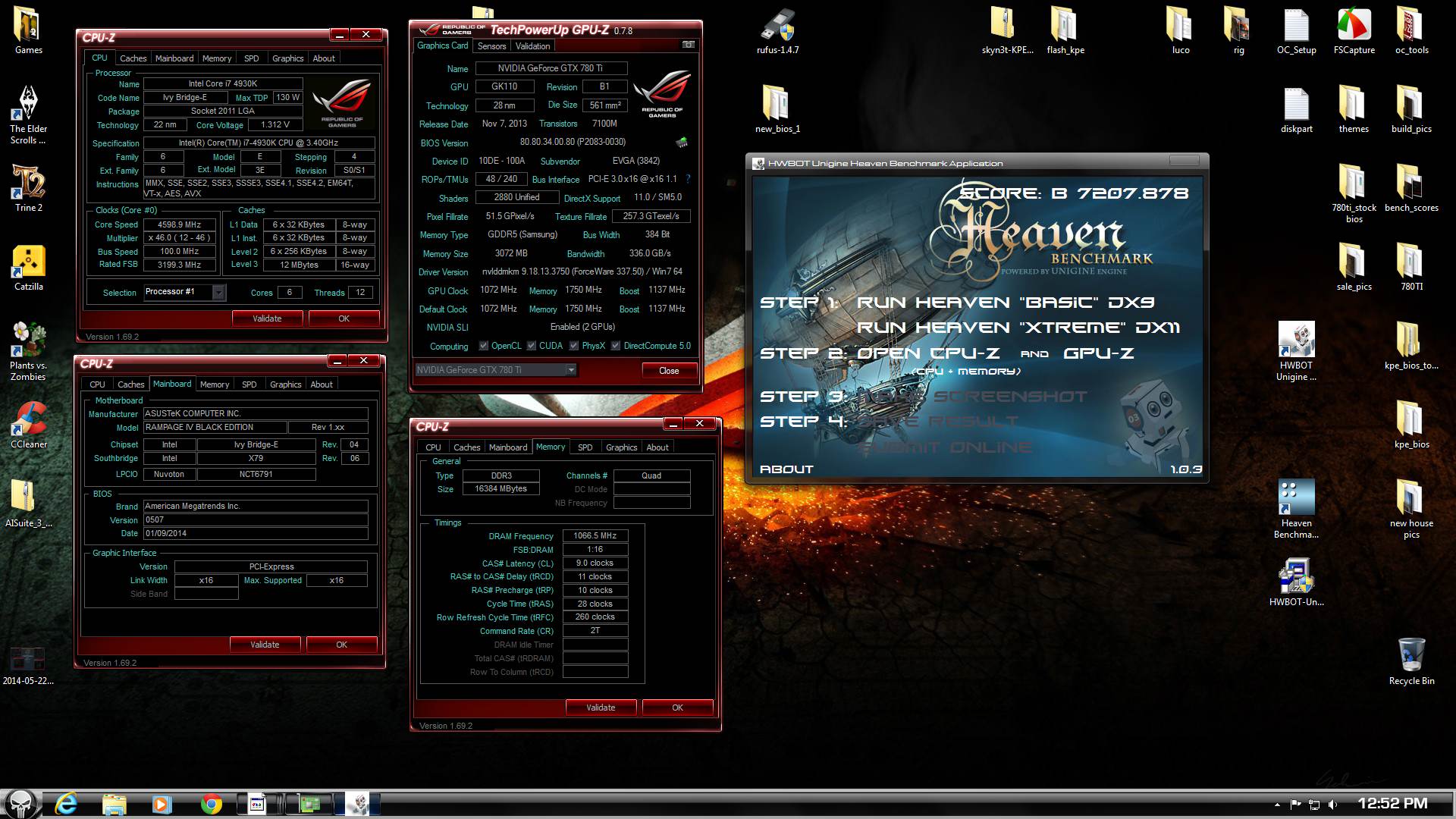The width and height of the screenshot is (1456, 819).
Task: Open the 2014-05-22 screenshot thumbnail icon
Action: [28, 666]
